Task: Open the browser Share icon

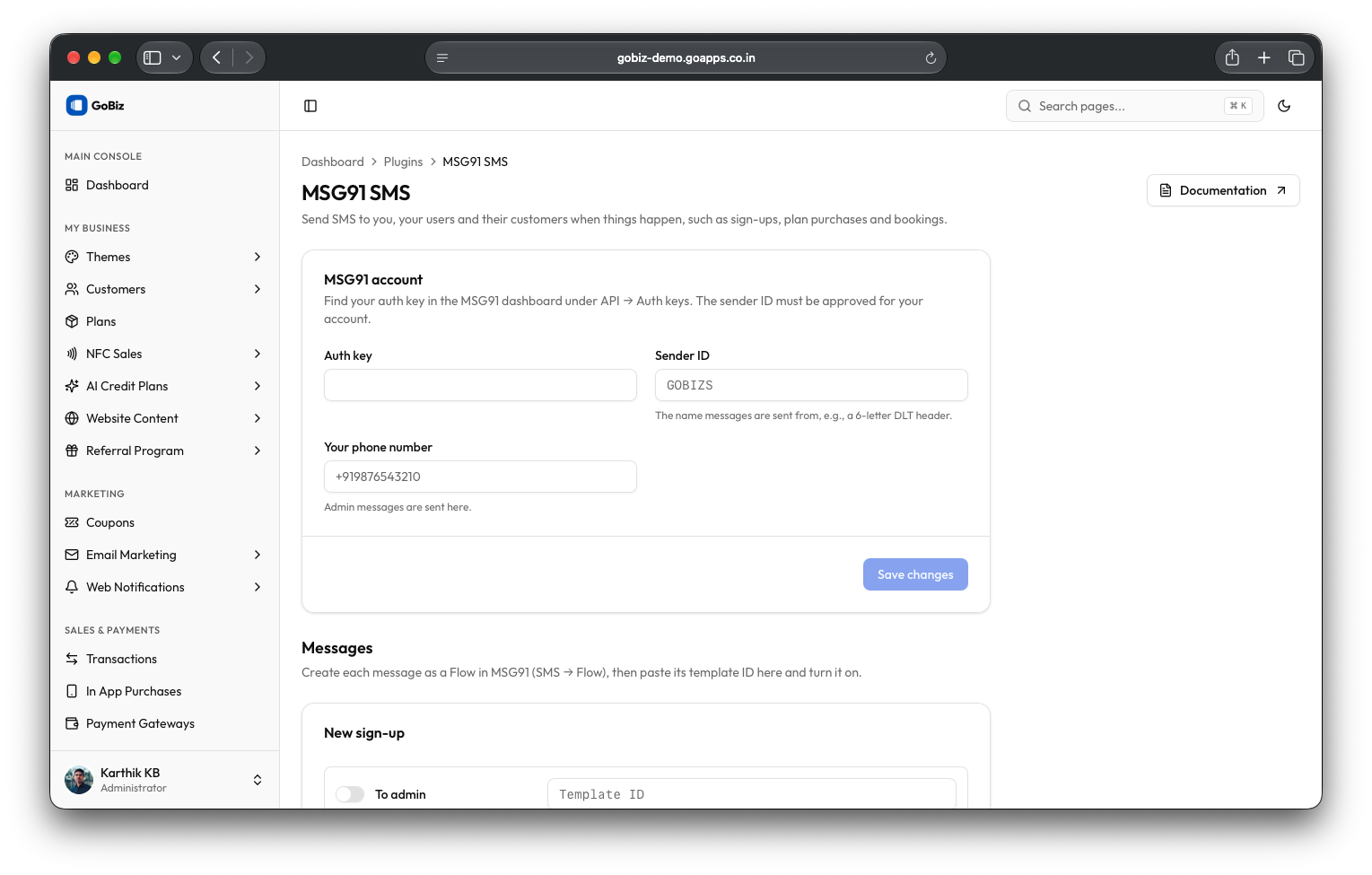Action: pos(1232,57)
